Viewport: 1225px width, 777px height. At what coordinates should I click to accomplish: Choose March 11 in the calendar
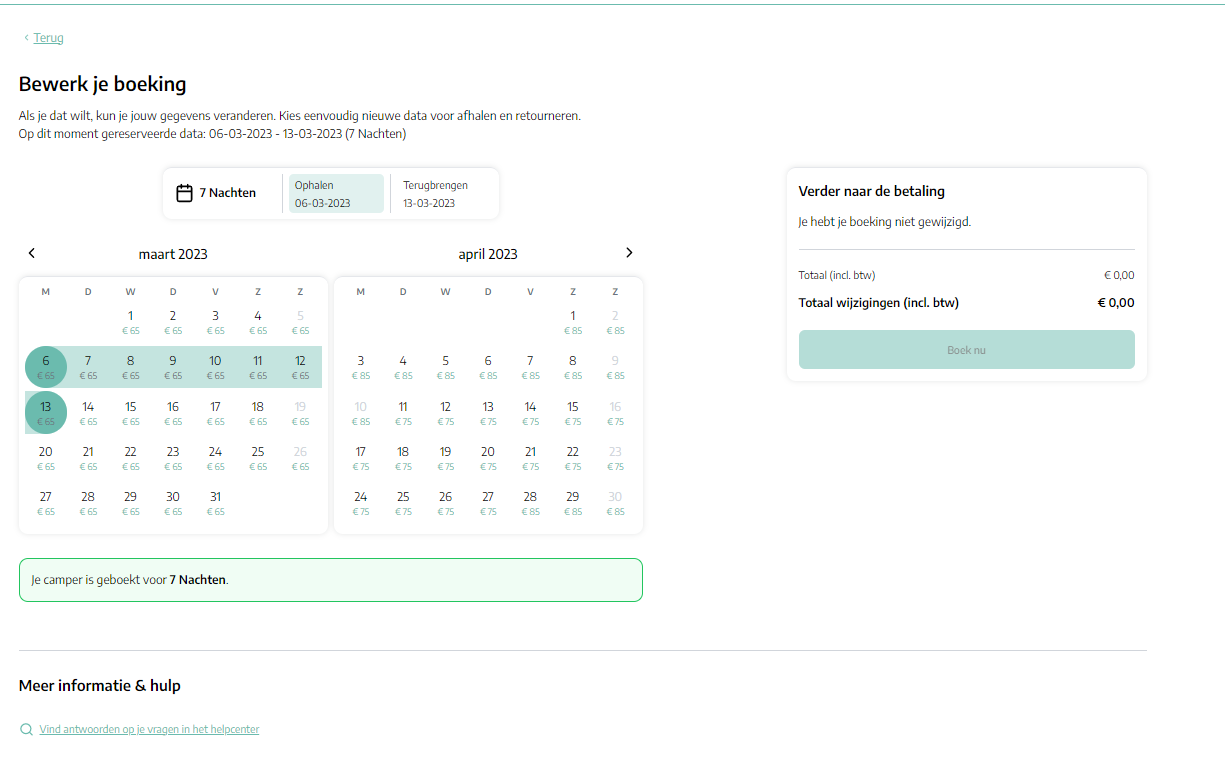coord(258,367)
